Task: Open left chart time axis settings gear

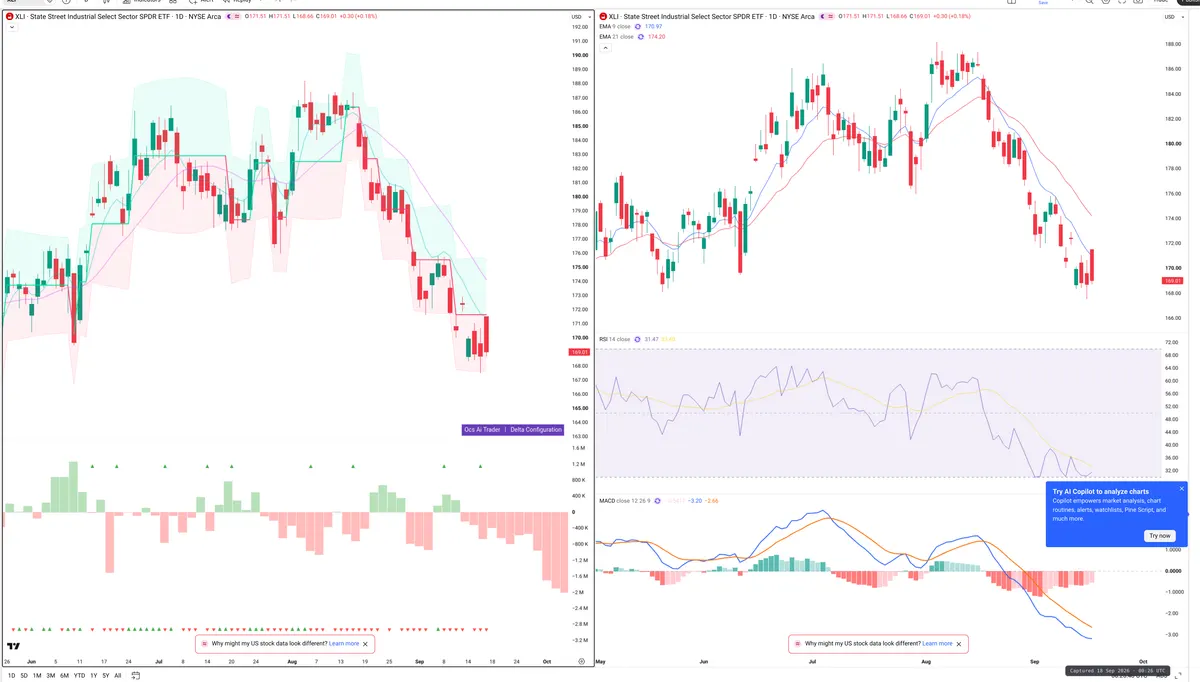Action: pyautogui.click(x=581, y=662)
